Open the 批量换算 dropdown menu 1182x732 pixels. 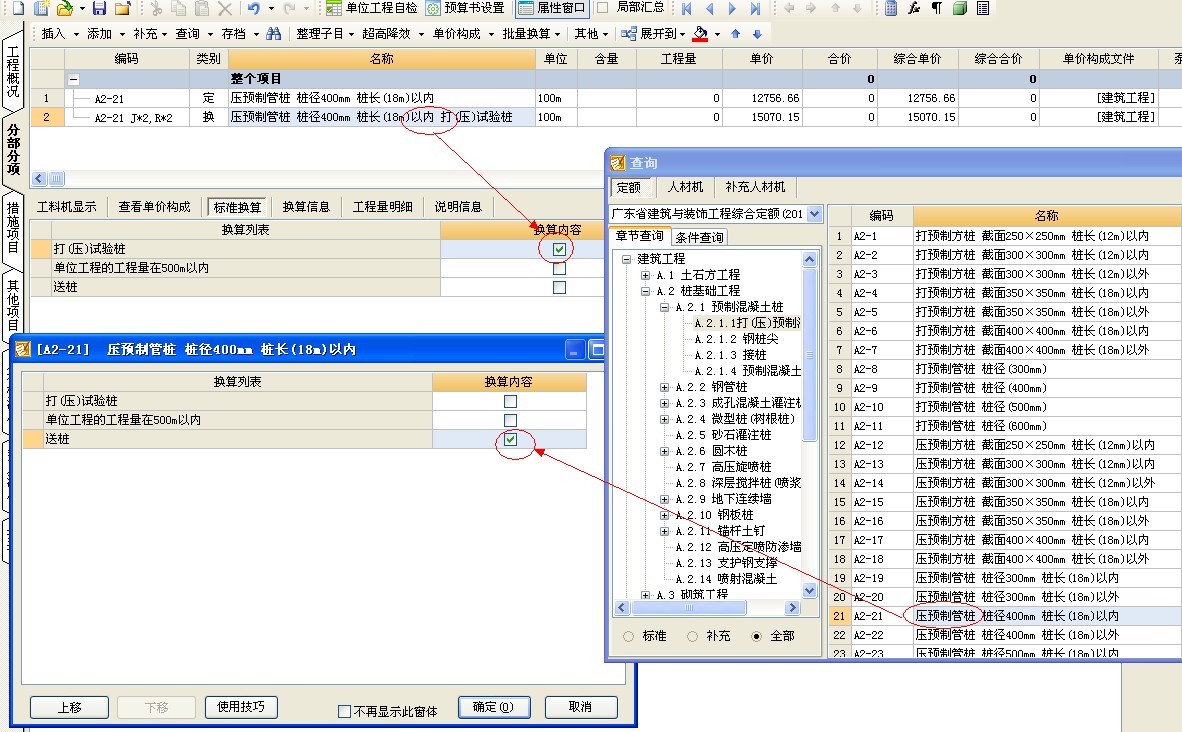[531, 34]
